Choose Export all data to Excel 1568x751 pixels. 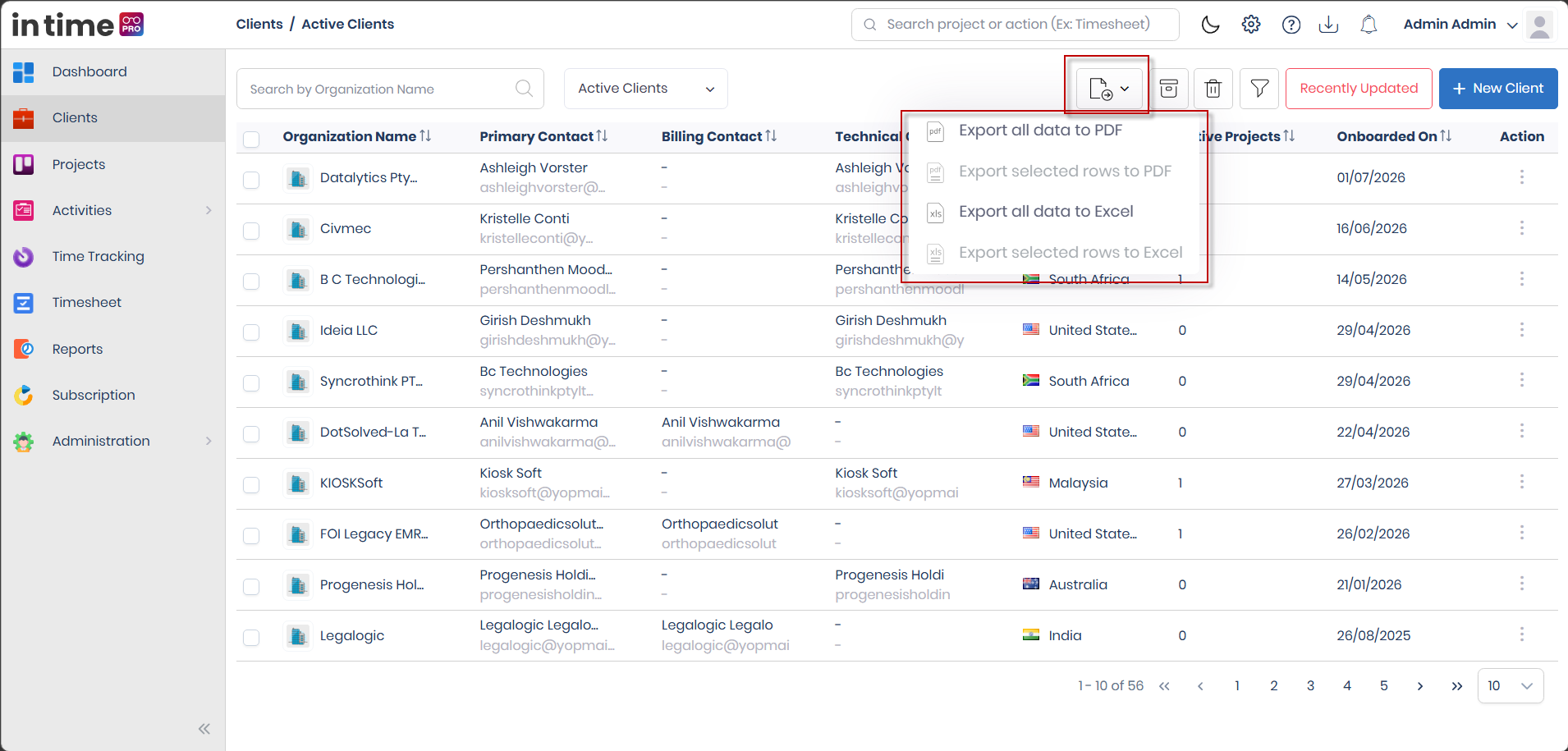coord(1046,212)
